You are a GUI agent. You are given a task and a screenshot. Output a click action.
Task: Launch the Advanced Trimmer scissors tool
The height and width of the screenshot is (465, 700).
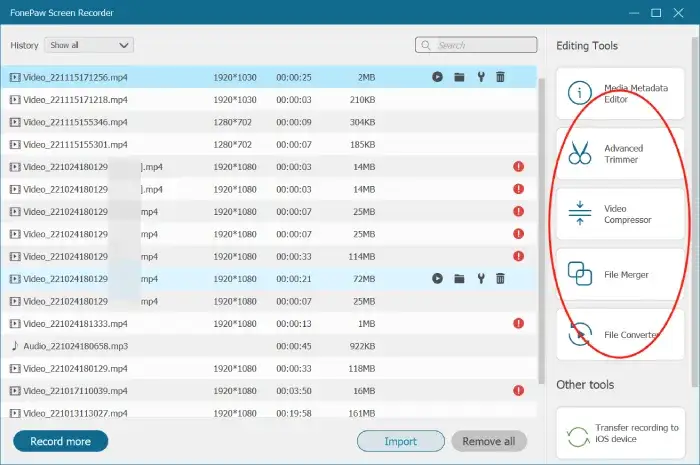click(620, 153)
